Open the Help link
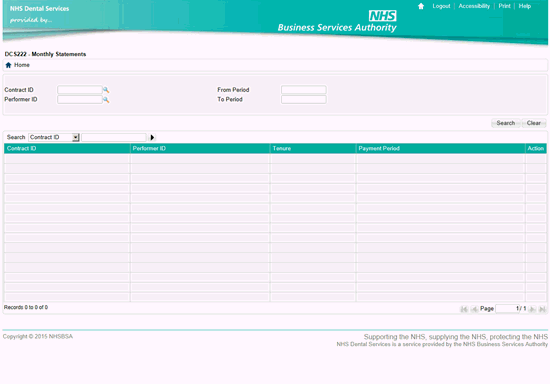 (x=525, y=6)
